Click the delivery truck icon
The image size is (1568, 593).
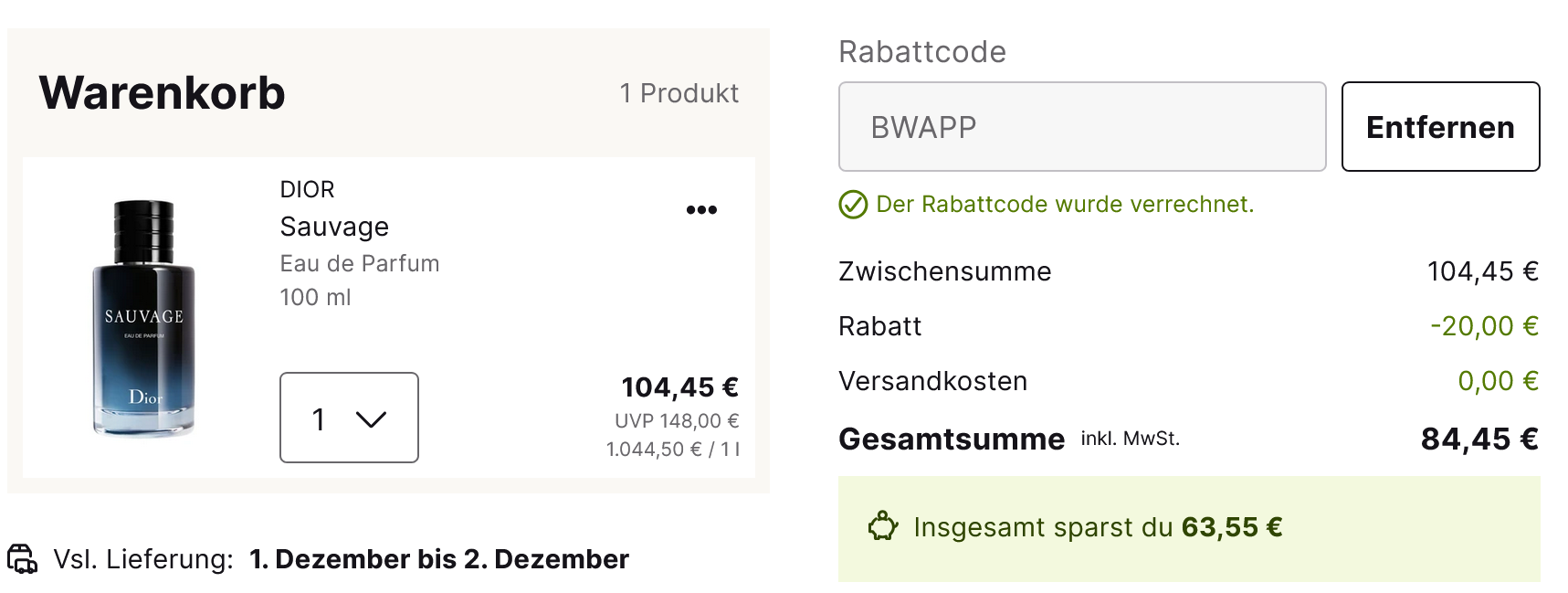coord(22,558)
